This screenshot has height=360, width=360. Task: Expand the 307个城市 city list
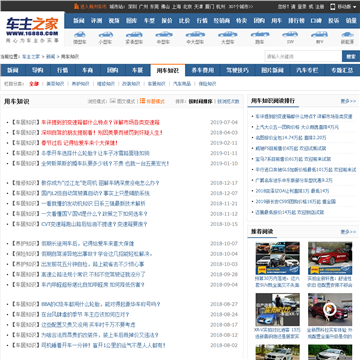pyautogui.click(x=241, y=7)
